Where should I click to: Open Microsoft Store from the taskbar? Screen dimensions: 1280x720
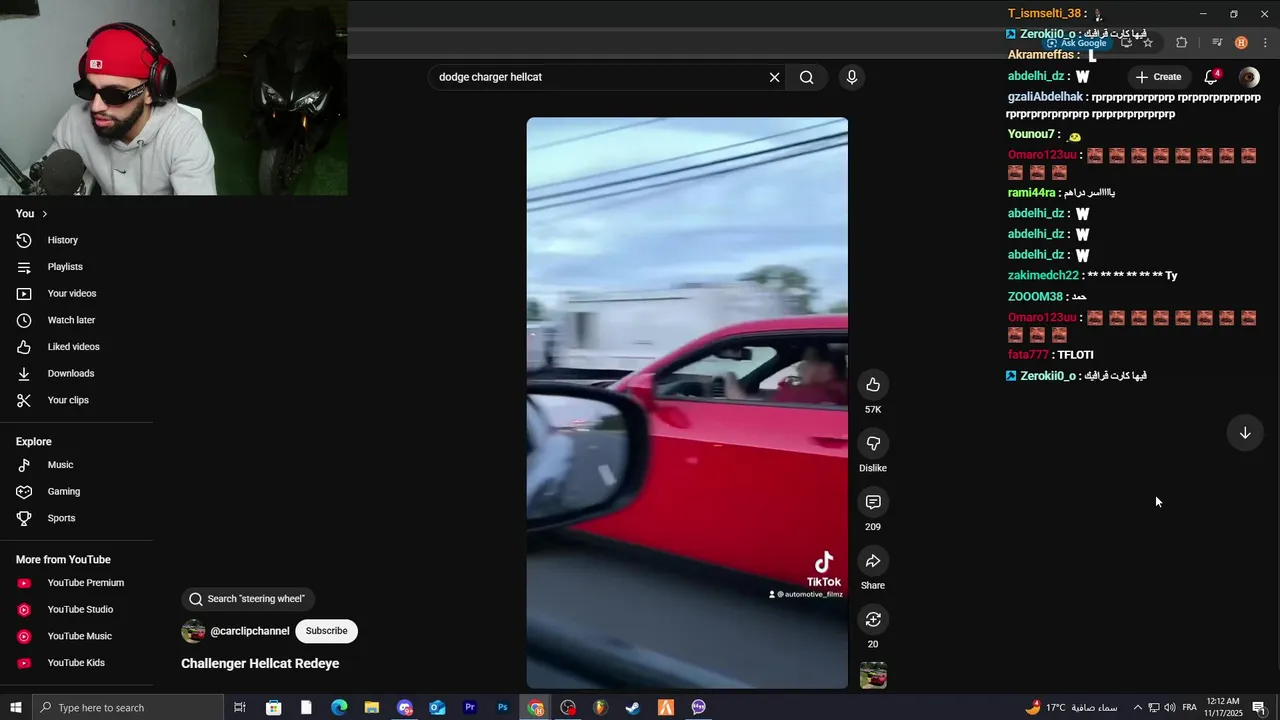click(273, 708)
